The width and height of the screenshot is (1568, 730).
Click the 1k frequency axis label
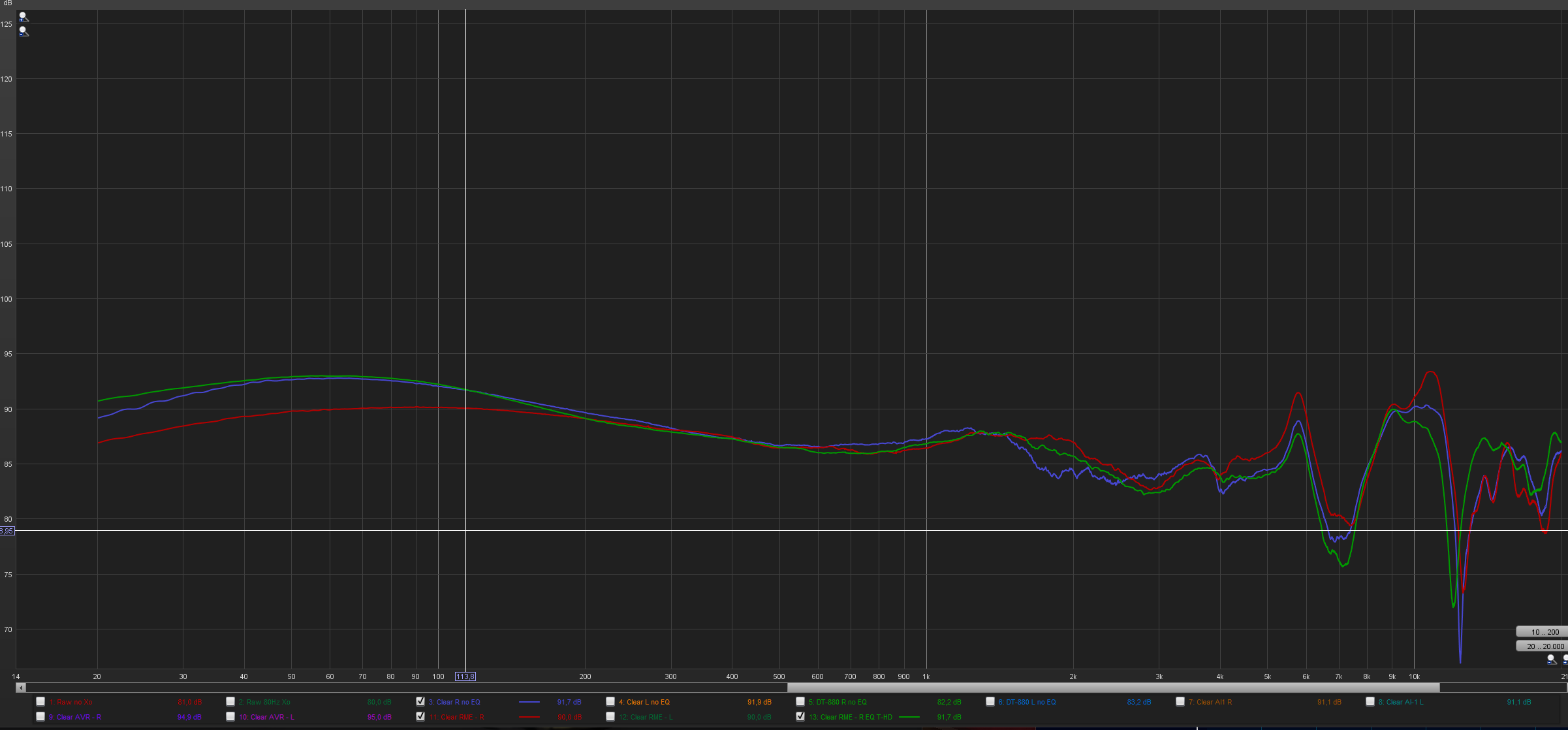pos(926,676)
